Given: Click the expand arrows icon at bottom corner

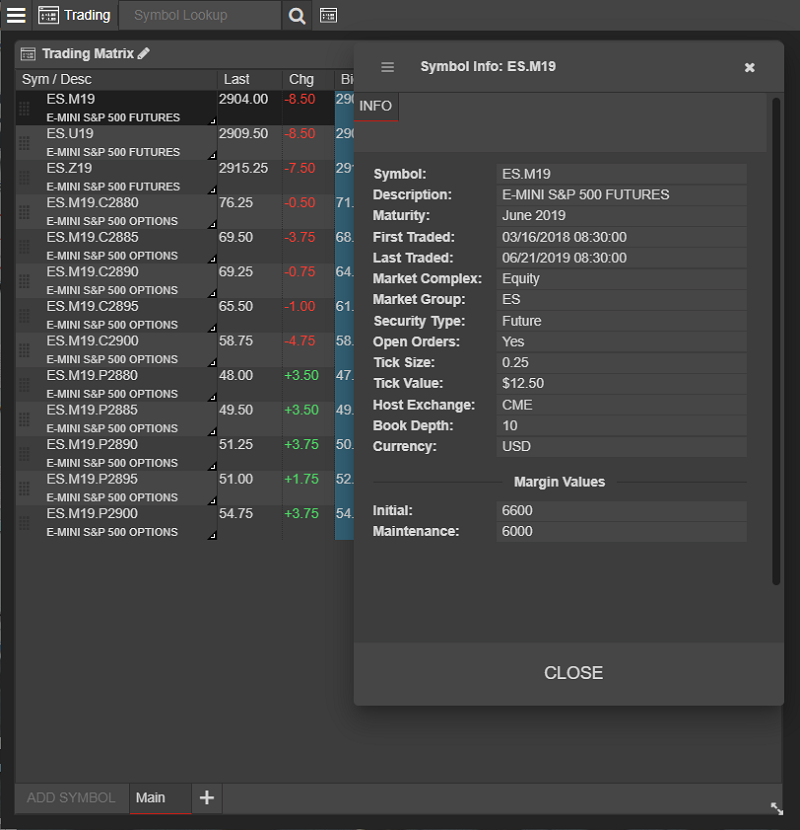Looking at the screenshot, I should click(x=777, y=808).
